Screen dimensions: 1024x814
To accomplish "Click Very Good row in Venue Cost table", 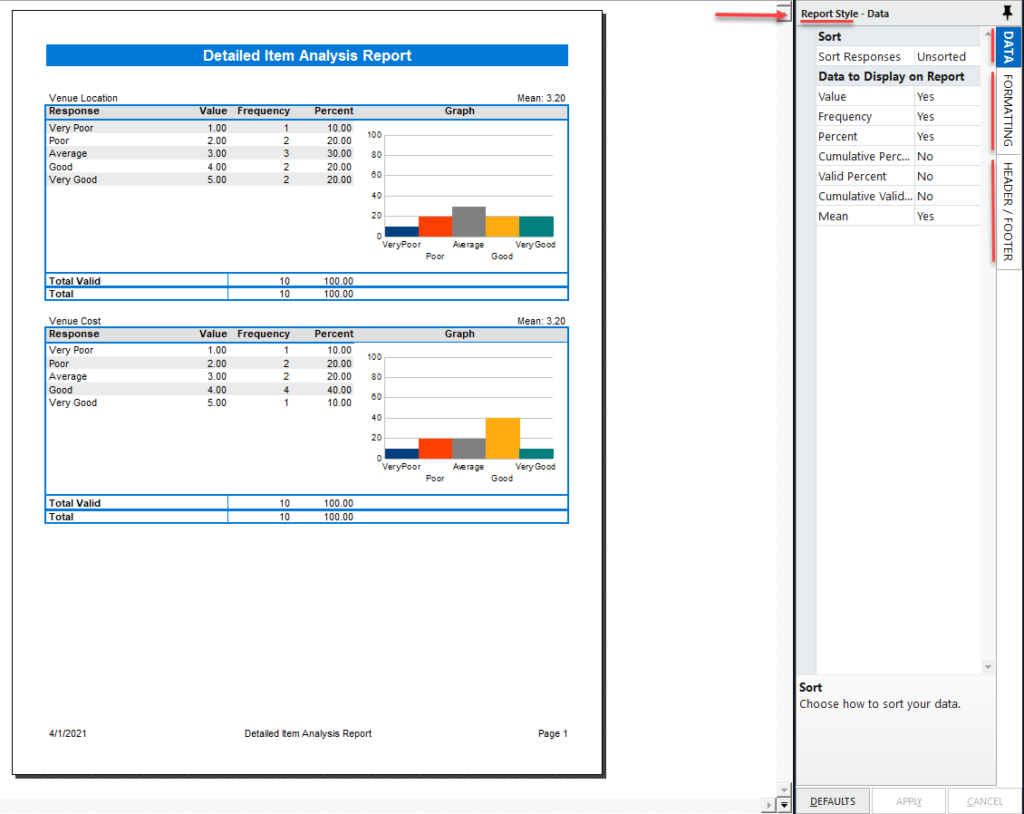I will (x=200, y=403).
